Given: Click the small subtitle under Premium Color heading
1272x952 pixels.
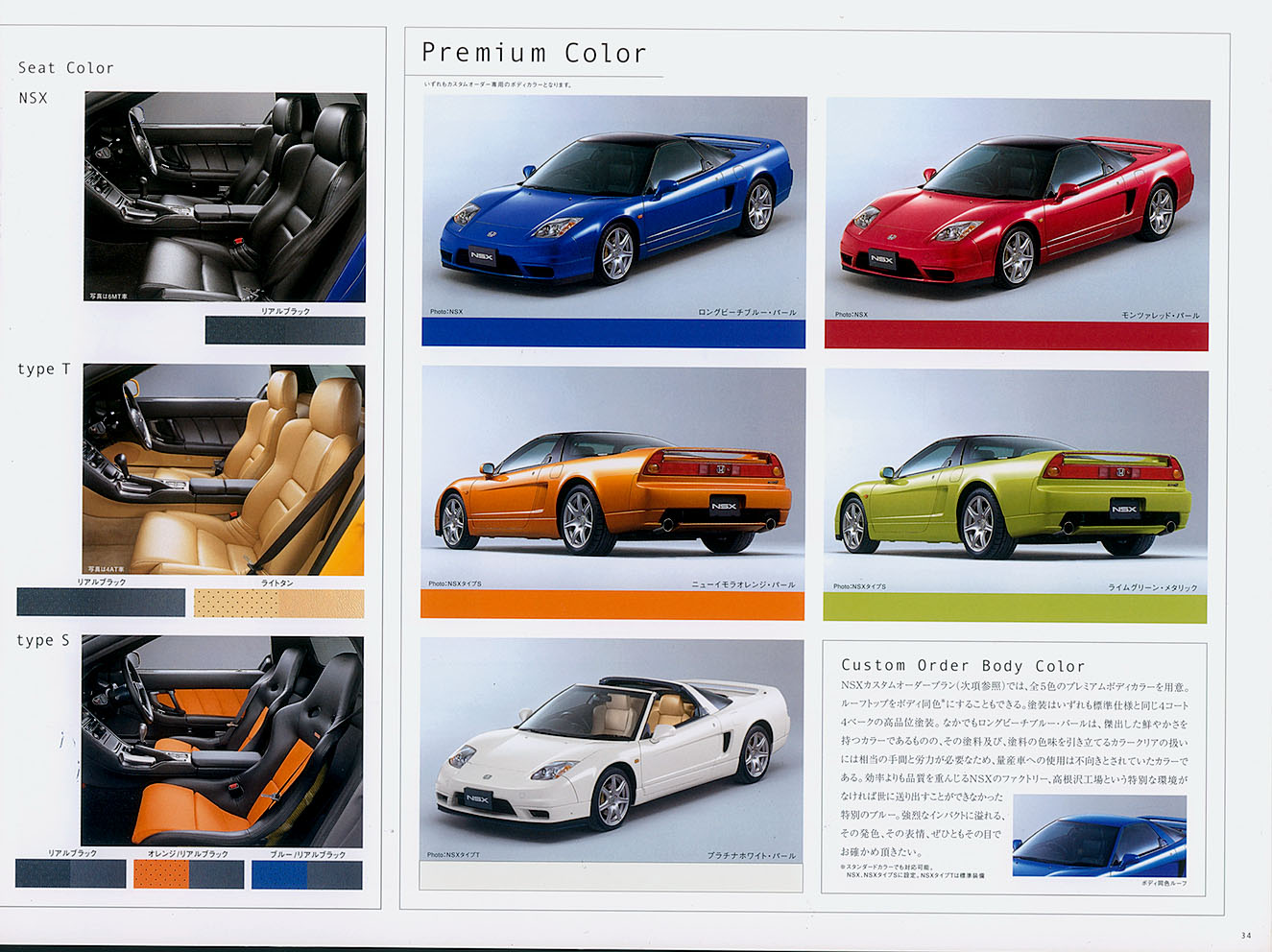Looking at the screenshot, I should [498, 84].
